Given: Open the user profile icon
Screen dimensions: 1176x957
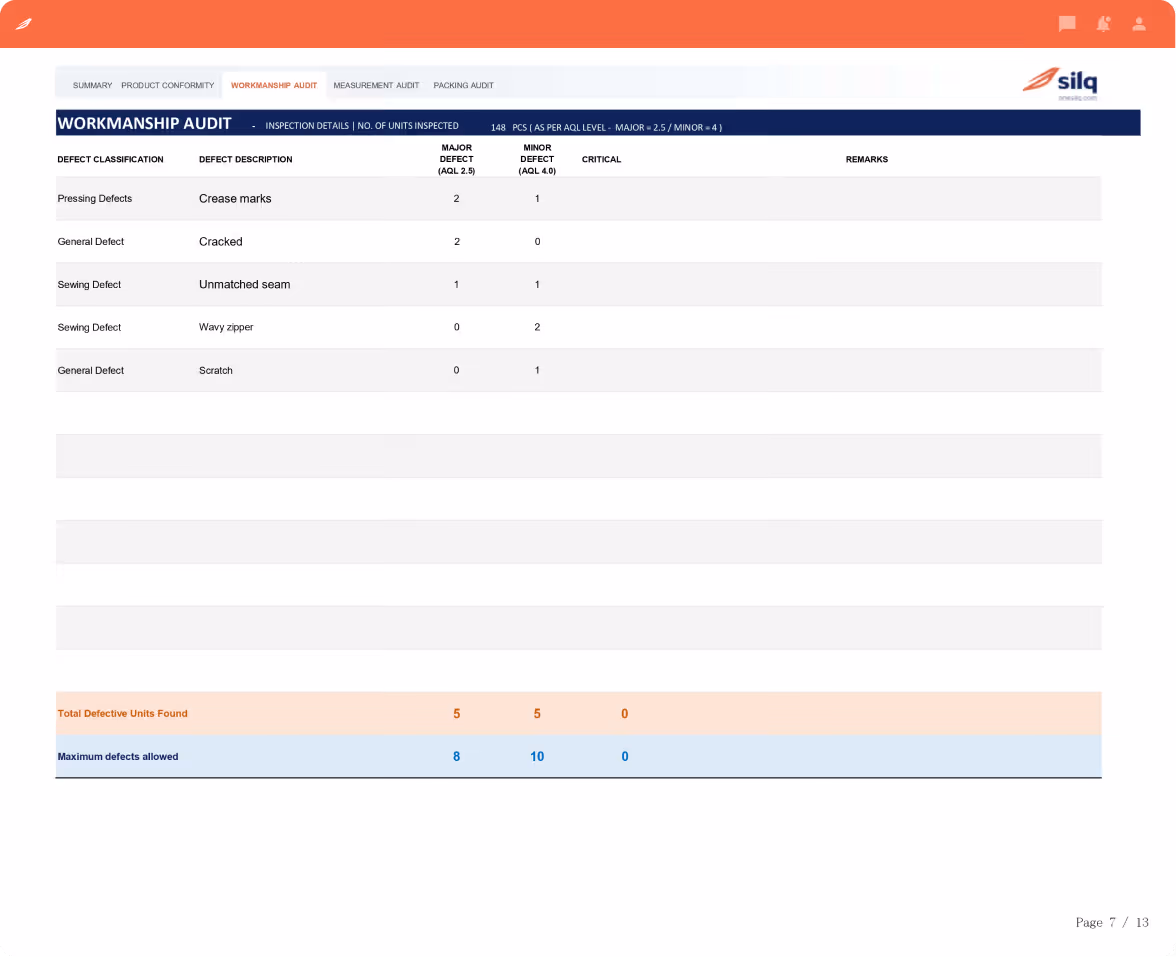Looking at the screenshot, I should [1138, 24].
